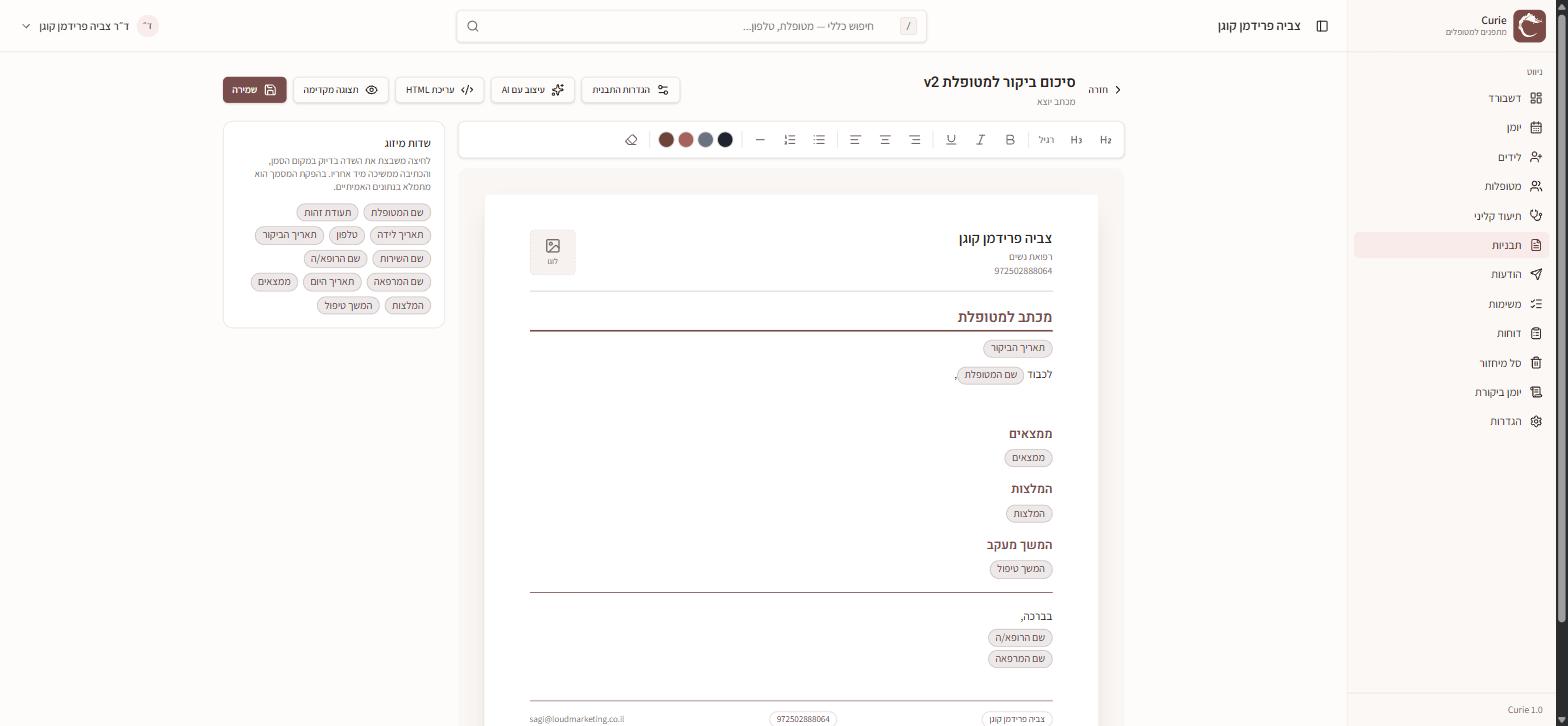This screenshot has width=1568, height=726.
Task: Select דוחות in the sidebar
Action: coord(1451,333)
